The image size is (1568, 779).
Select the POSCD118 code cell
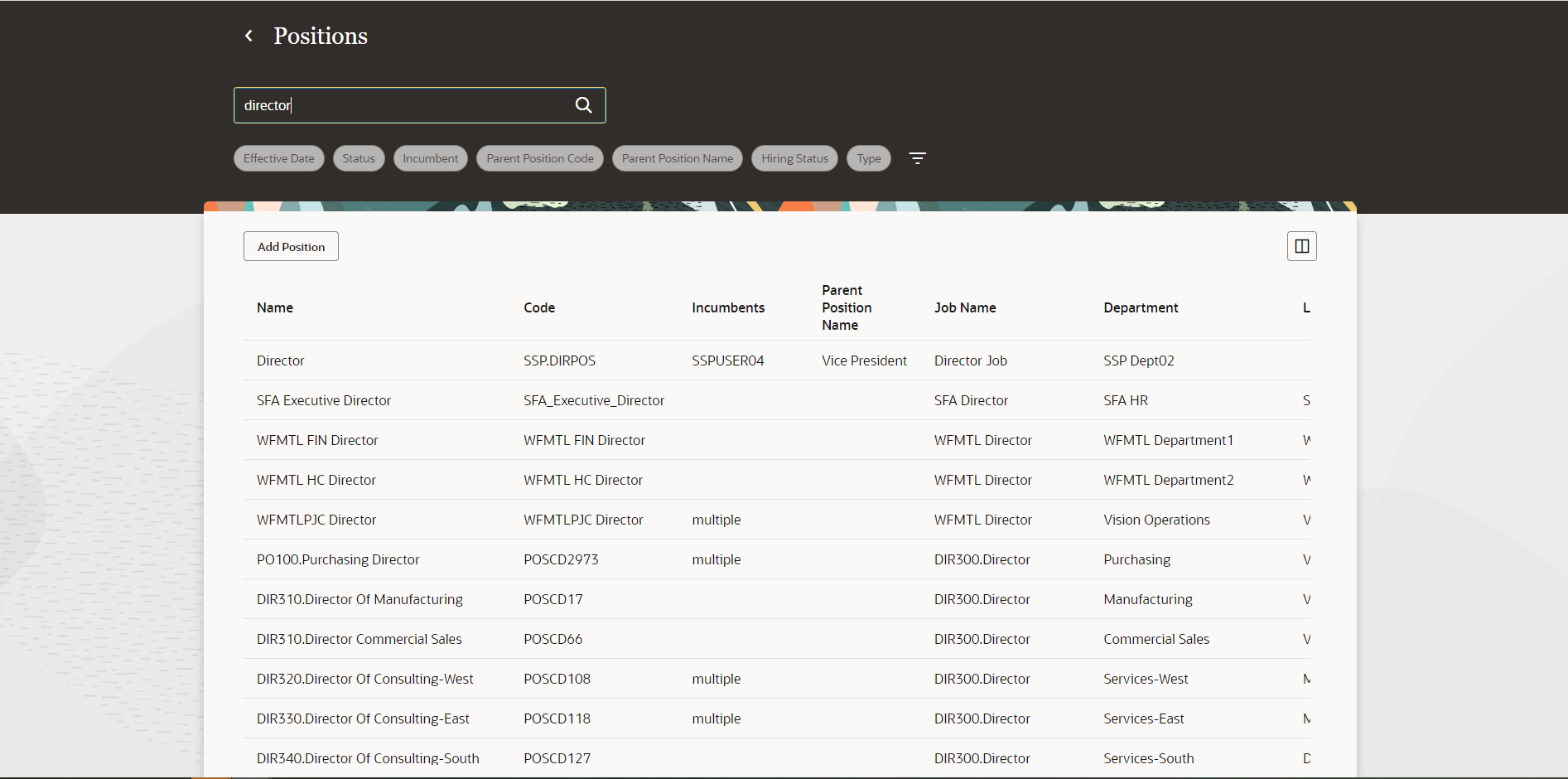pos(557,719)
